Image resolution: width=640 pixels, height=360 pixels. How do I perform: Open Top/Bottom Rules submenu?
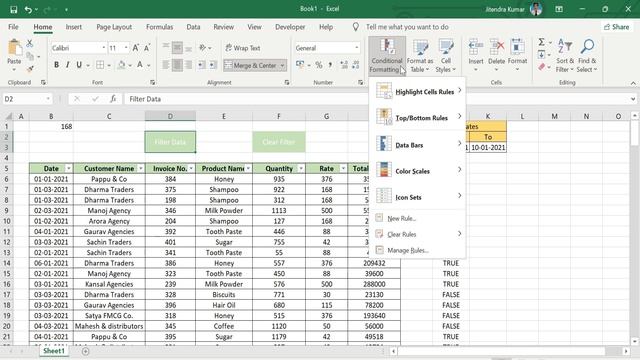pos(418,118)
